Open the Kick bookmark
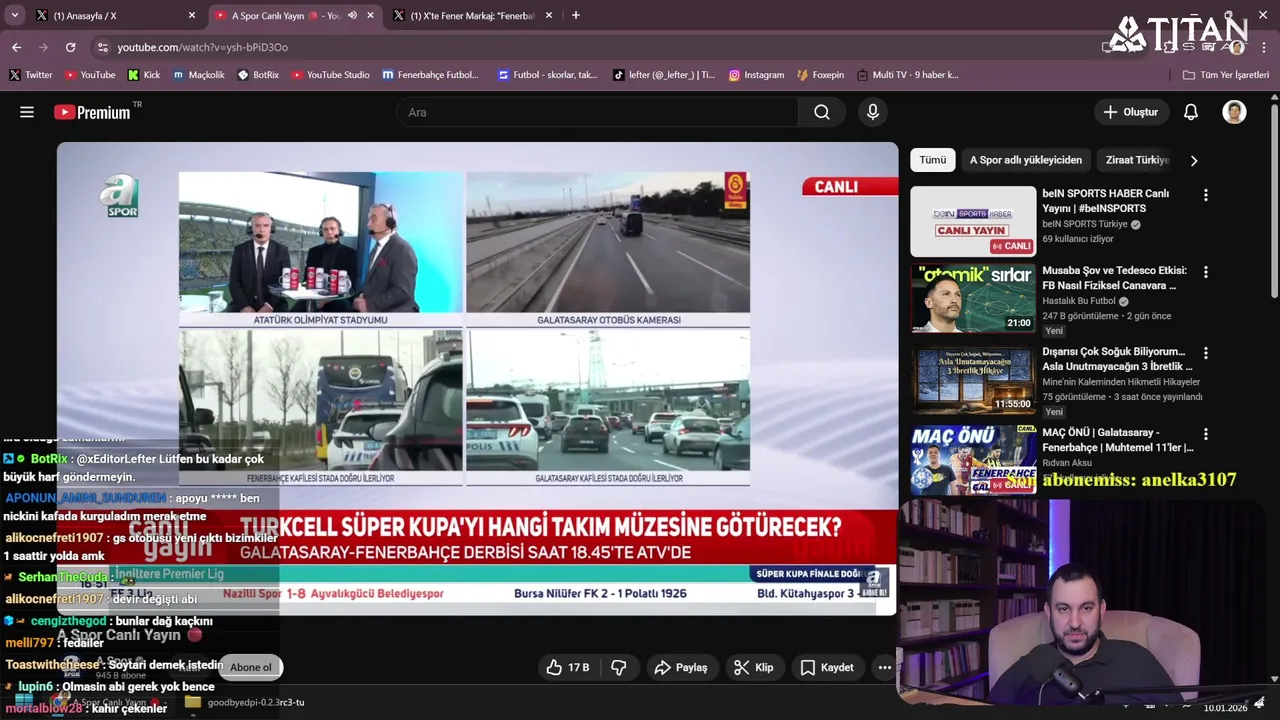1280x720 pixels. [144, 75]
